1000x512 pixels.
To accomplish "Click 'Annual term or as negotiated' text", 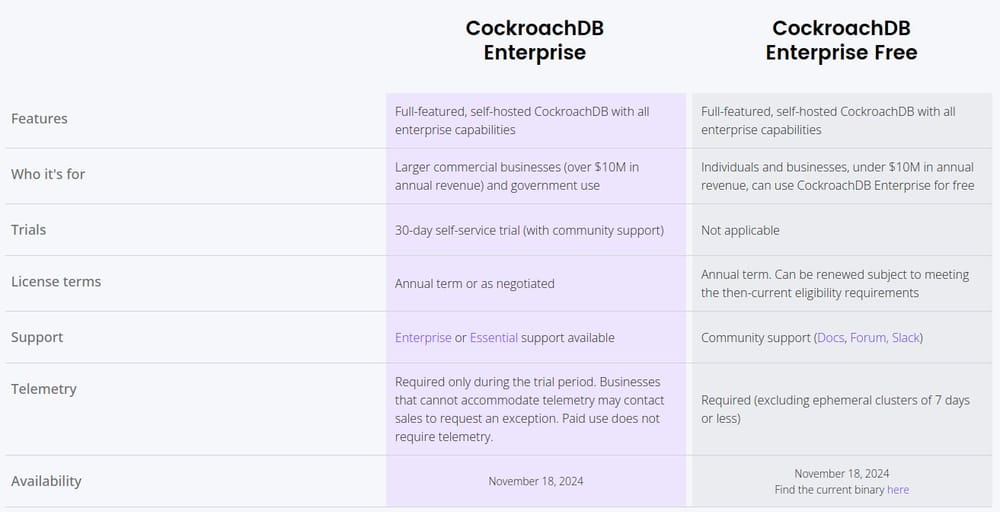I will pos(474,284).
